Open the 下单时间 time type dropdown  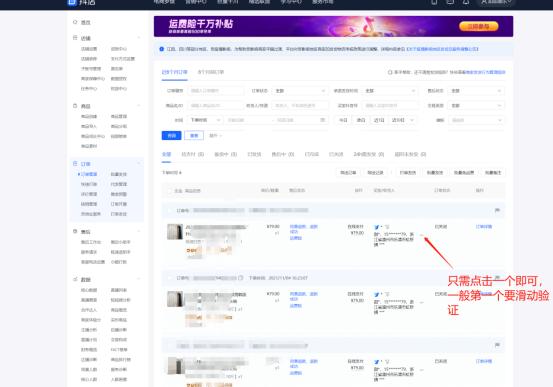coord(205,120)
